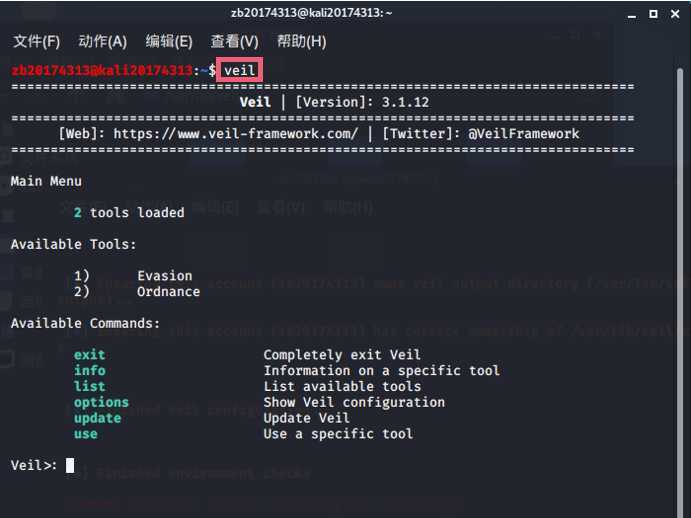The height and width of the screenshot is (518, 691).
Task: Click the options command
Action: [101, 402]
